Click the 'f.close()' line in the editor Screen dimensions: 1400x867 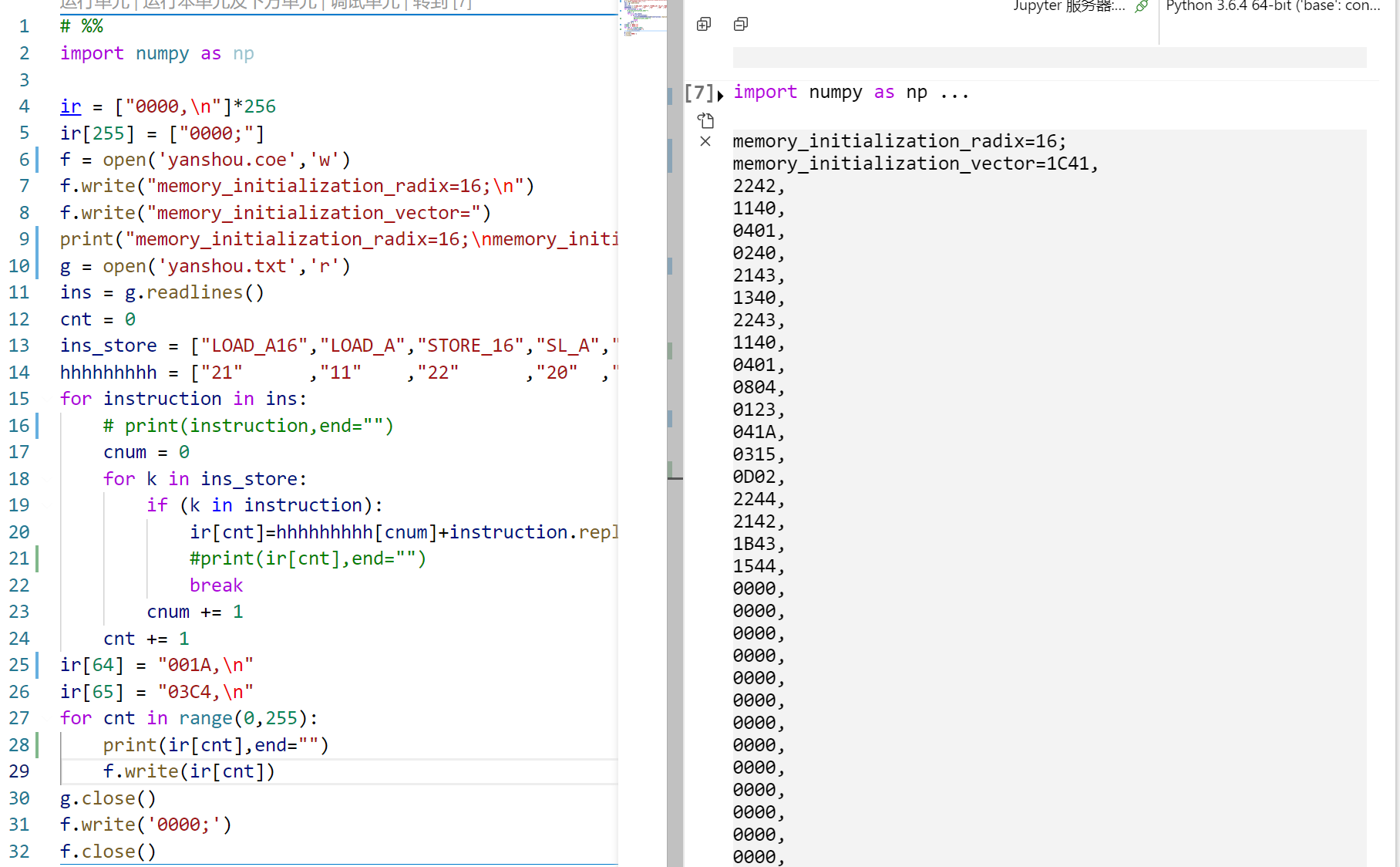tap(108, 852)
